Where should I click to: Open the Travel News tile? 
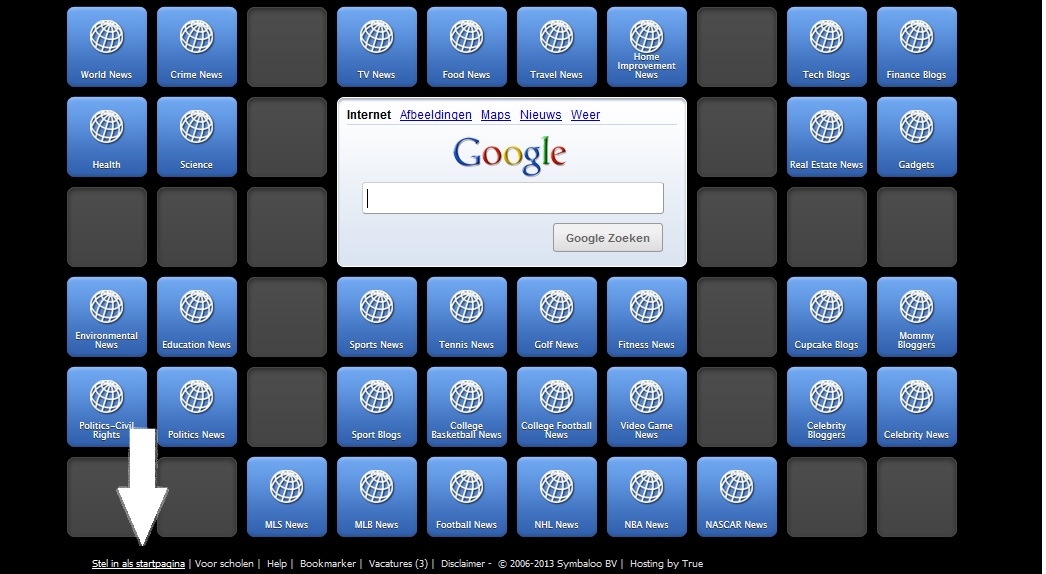pos(557,47)
